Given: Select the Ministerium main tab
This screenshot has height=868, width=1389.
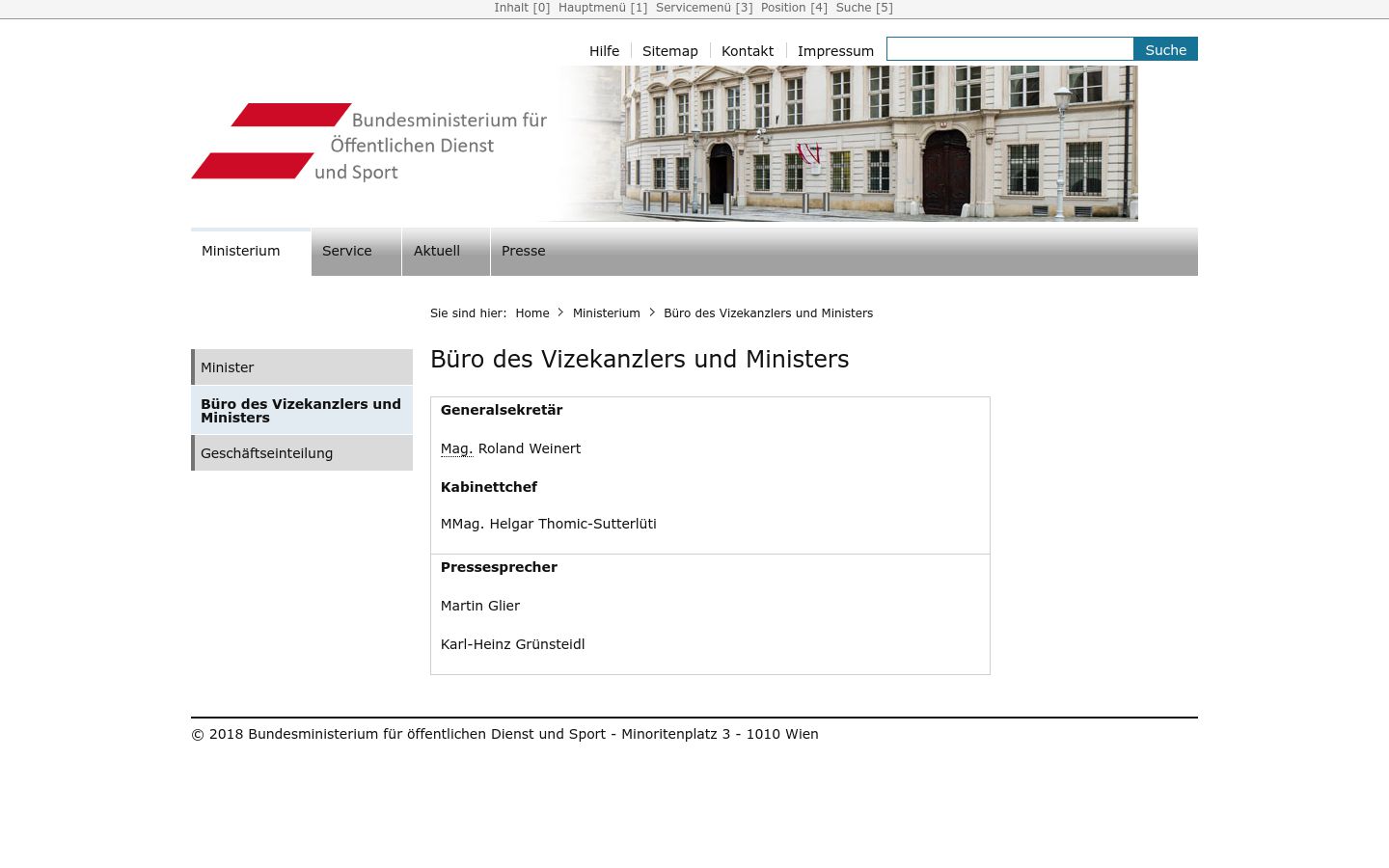Looking at the screenshot, I should (251, 252).
